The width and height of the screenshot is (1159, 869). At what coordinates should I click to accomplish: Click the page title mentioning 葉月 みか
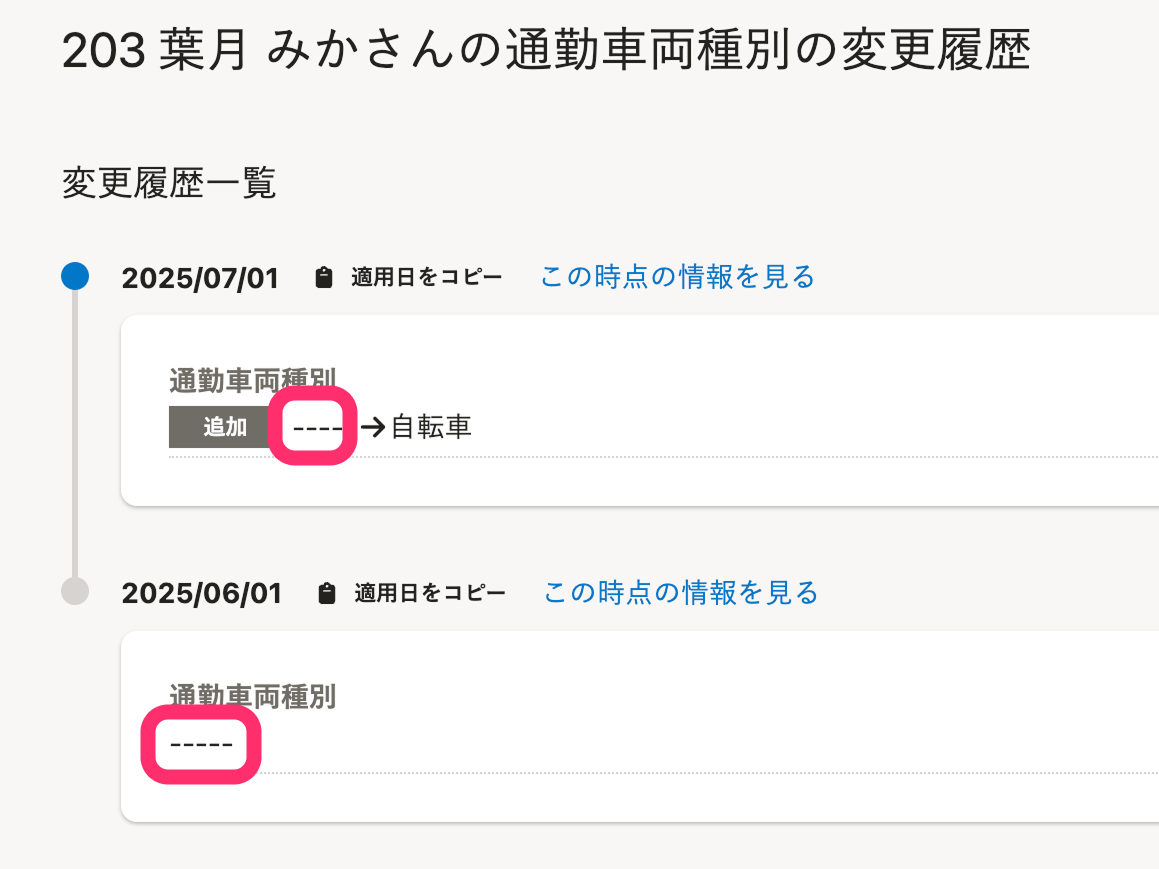click(545, 51)
